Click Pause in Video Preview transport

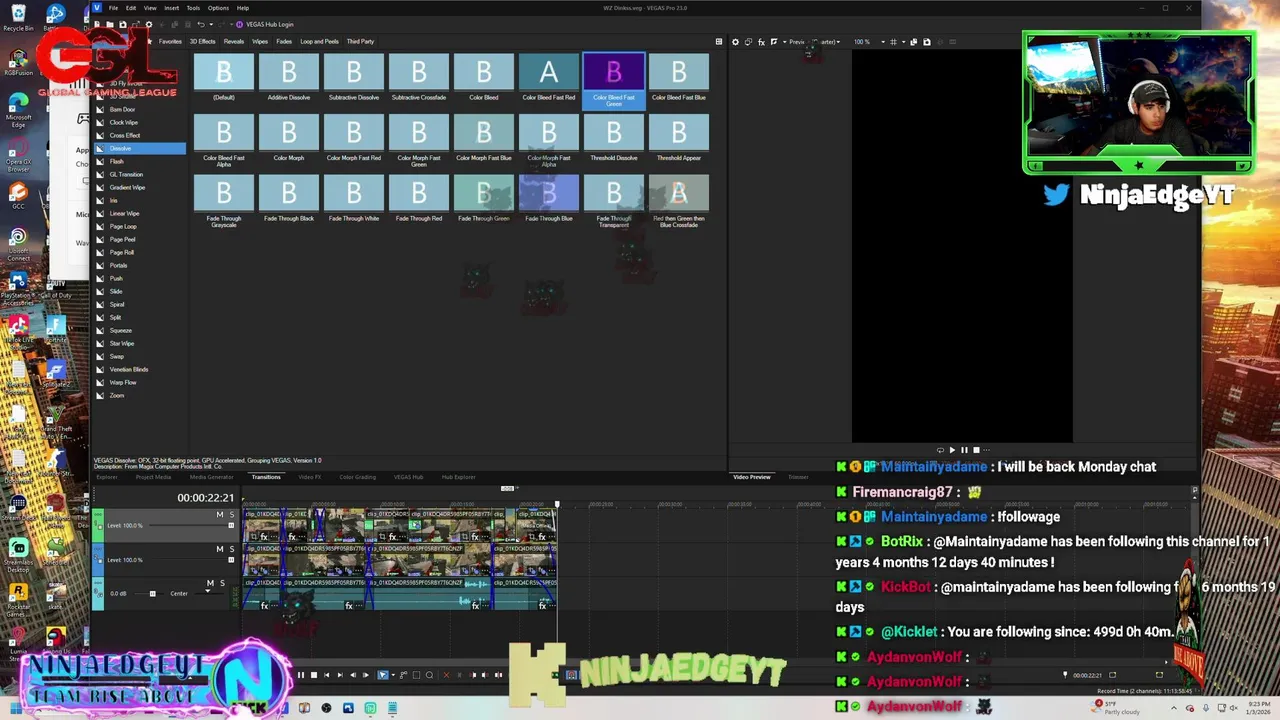(964, 450)
